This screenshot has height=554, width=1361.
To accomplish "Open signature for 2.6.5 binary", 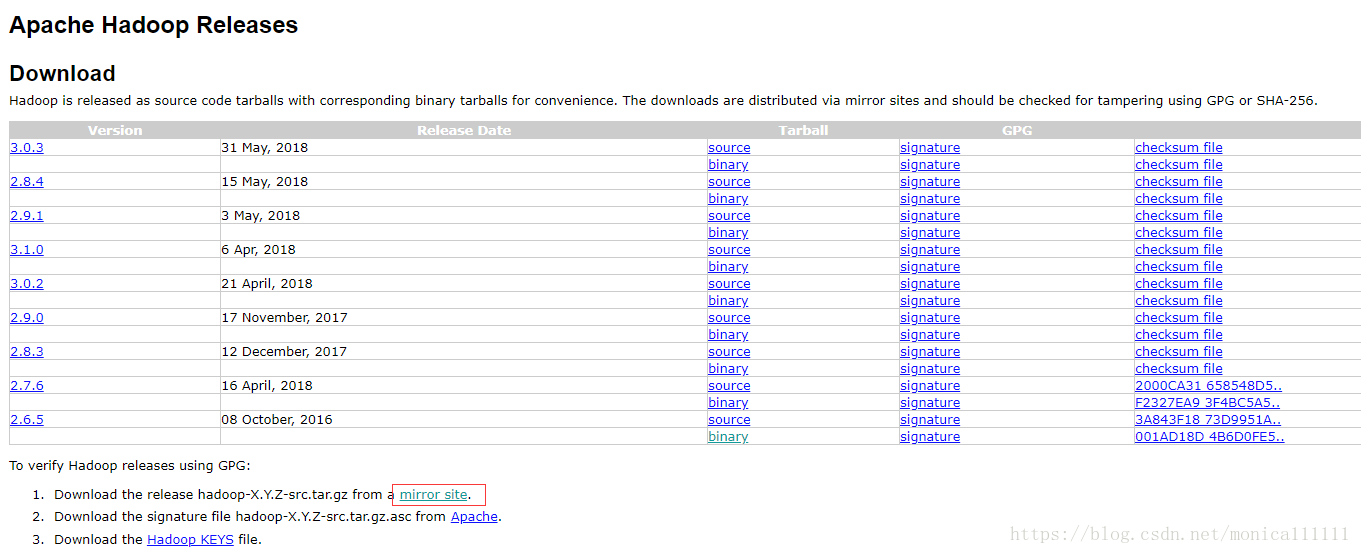I will coord(930,437).
